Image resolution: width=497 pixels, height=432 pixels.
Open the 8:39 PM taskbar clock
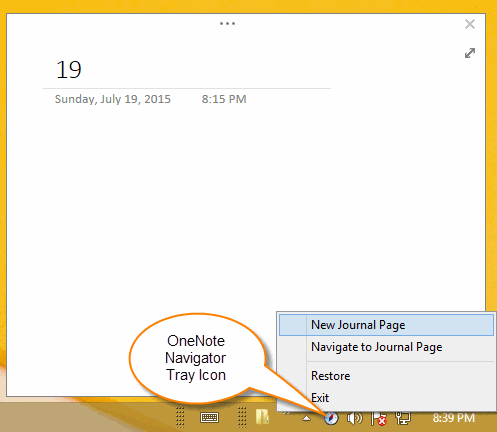[x=454, y=418]
